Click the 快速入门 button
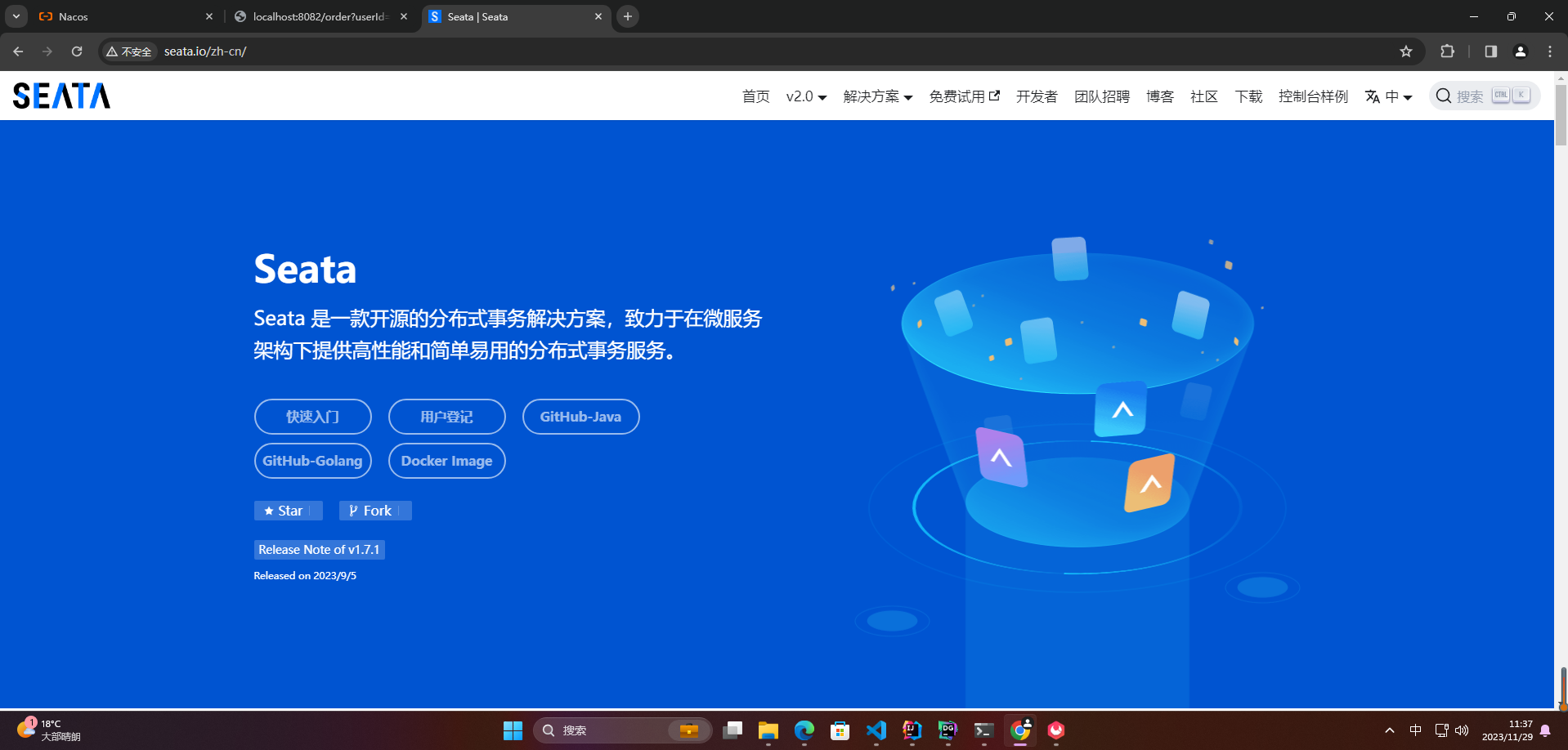Image resolution: width=1568 pixels, height=750 pixels. pos(313,417)
